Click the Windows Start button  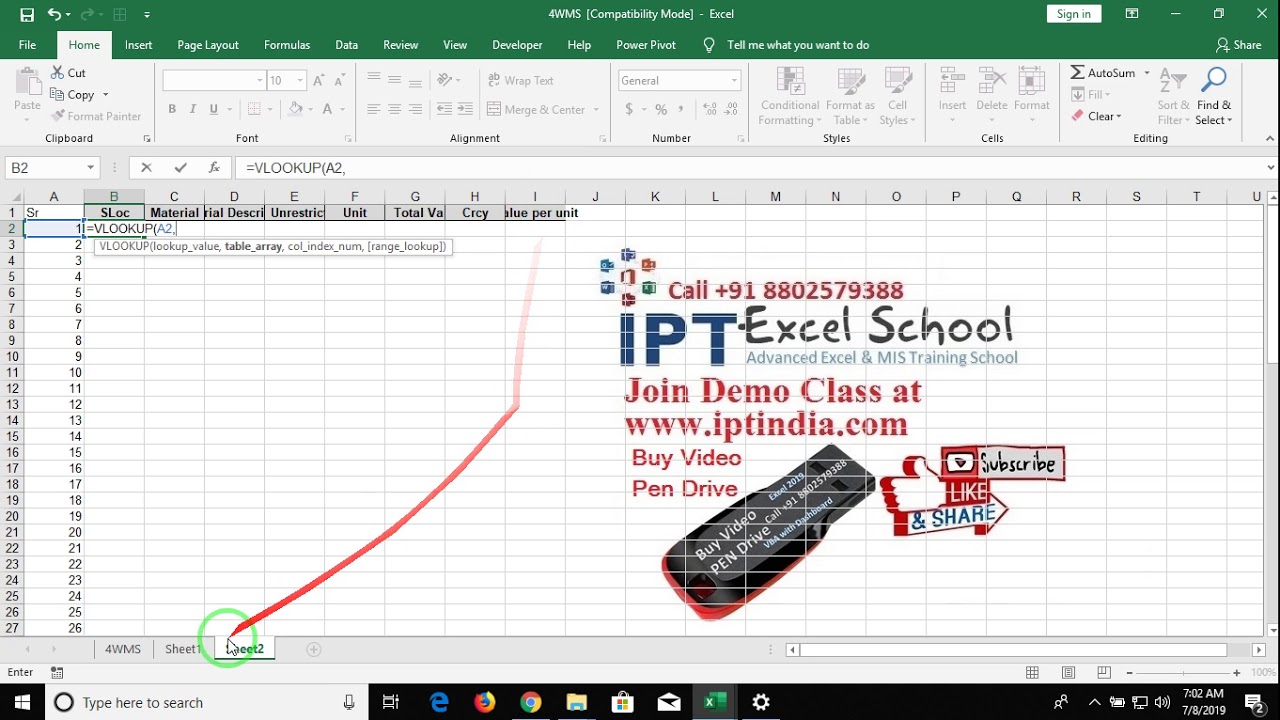[22, 702]
